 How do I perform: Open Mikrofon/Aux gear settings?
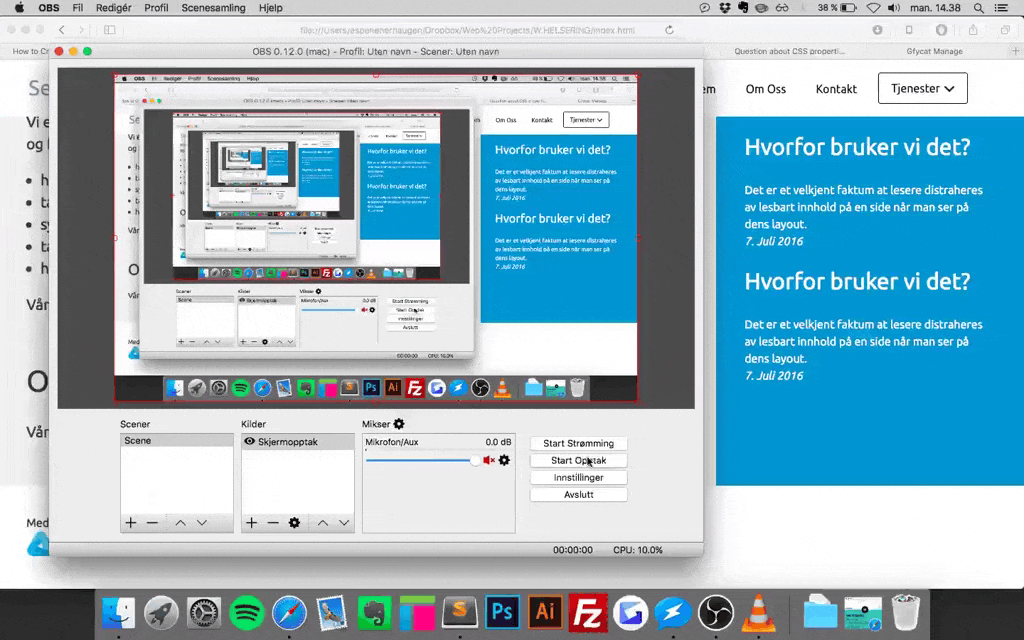[504, 460]
